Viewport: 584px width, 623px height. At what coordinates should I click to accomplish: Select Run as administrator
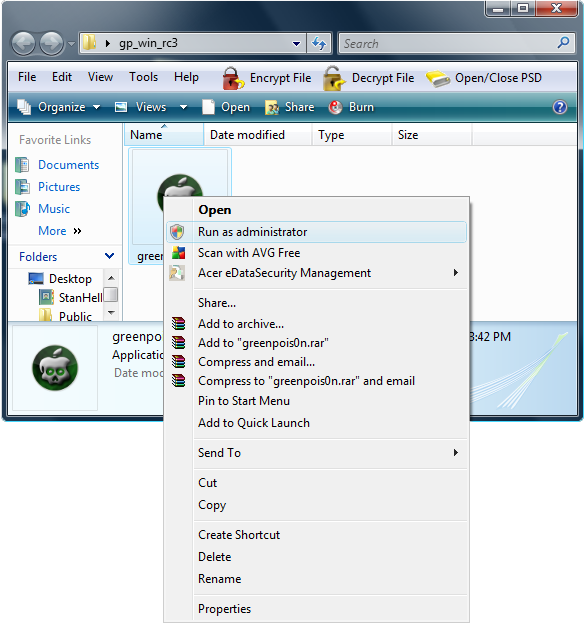(x=317, y=232)
